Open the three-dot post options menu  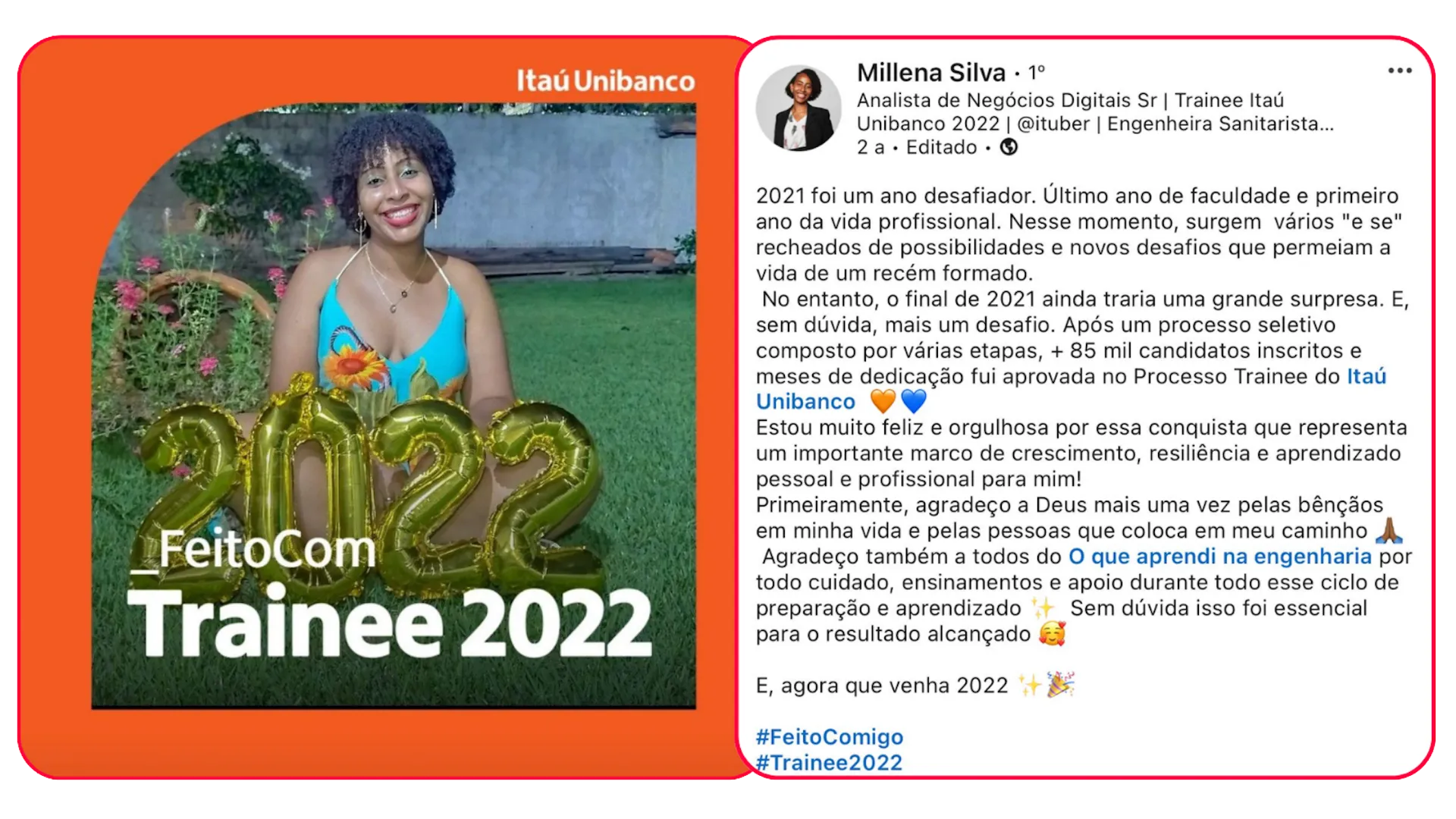pos(1400,71)
